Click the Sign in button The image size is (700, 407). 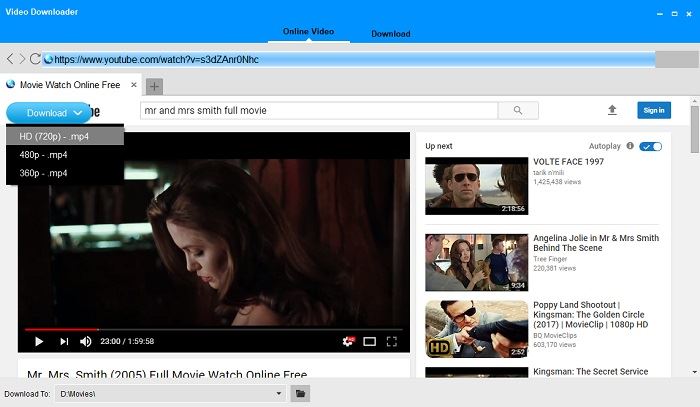click(653, 110)
